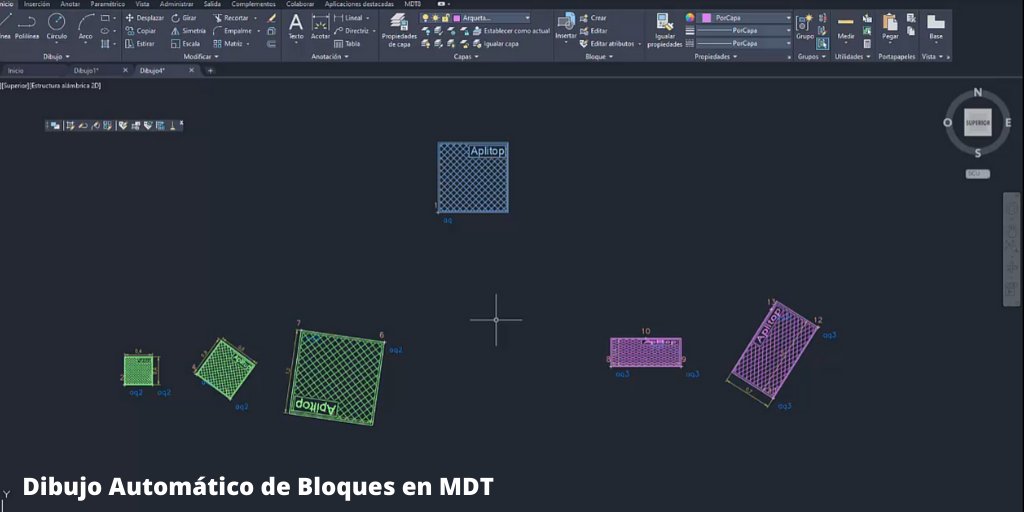This screenshot has height=512, width=1024.
Task: Expand the Utilidades panel
Action: click(x=853, y=57)
